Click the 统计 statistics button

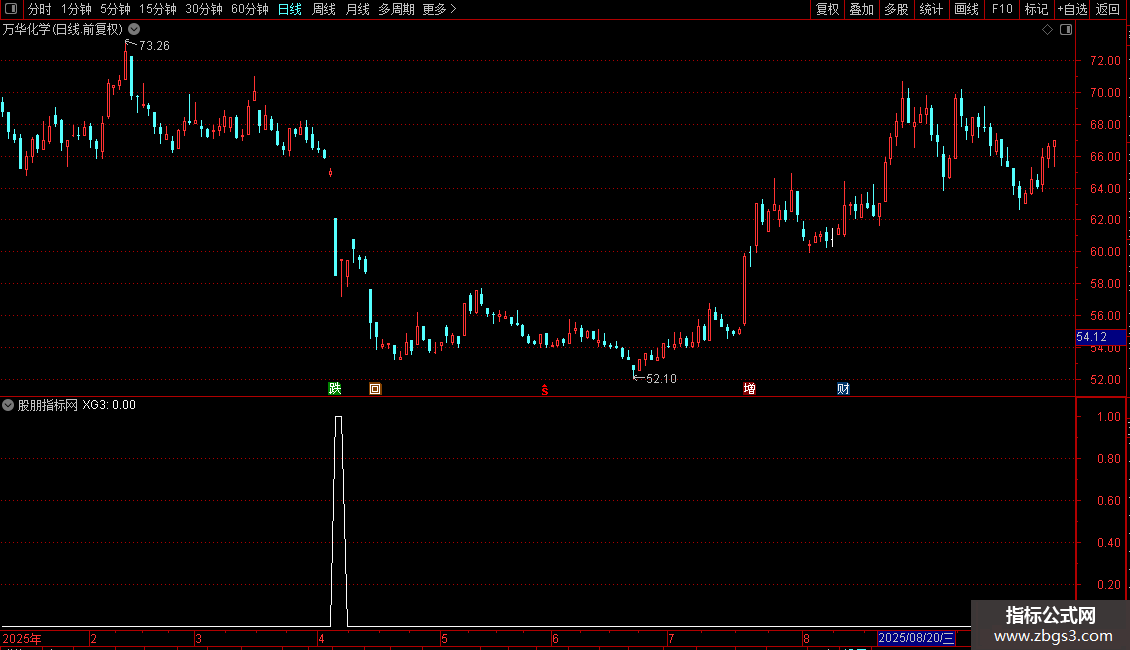931,9
